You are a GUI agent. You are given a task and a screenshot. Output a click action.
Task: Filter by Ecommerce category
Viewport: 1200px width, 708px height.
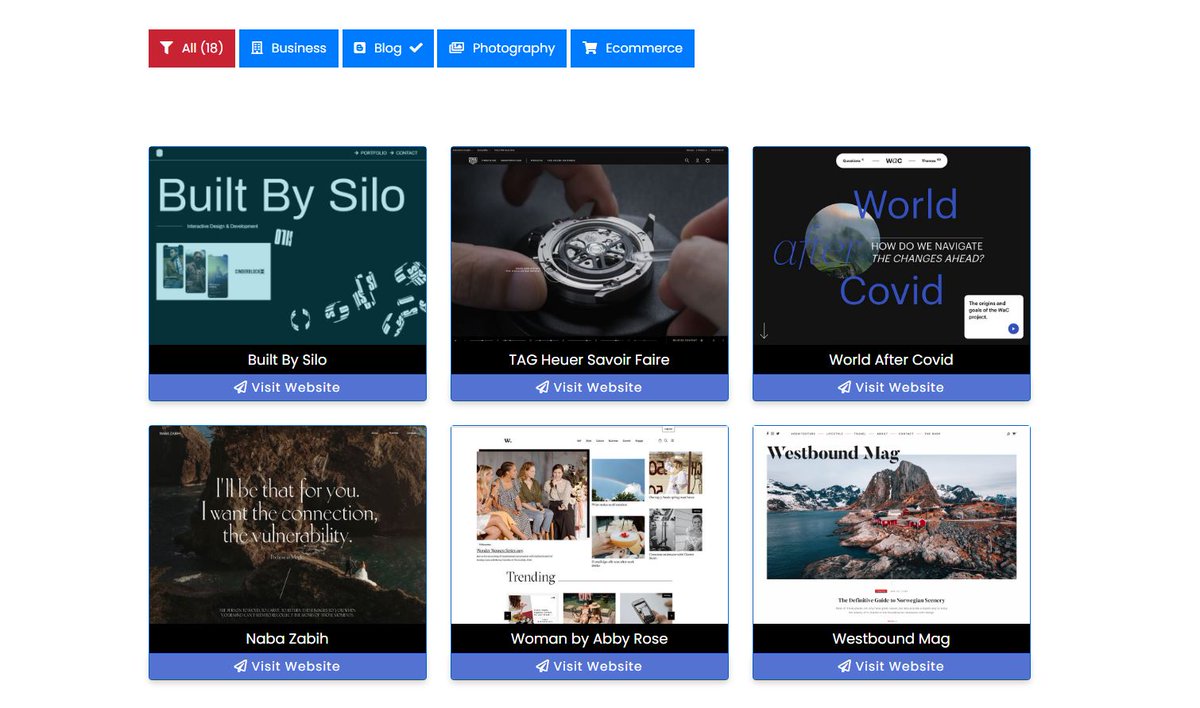632,48
